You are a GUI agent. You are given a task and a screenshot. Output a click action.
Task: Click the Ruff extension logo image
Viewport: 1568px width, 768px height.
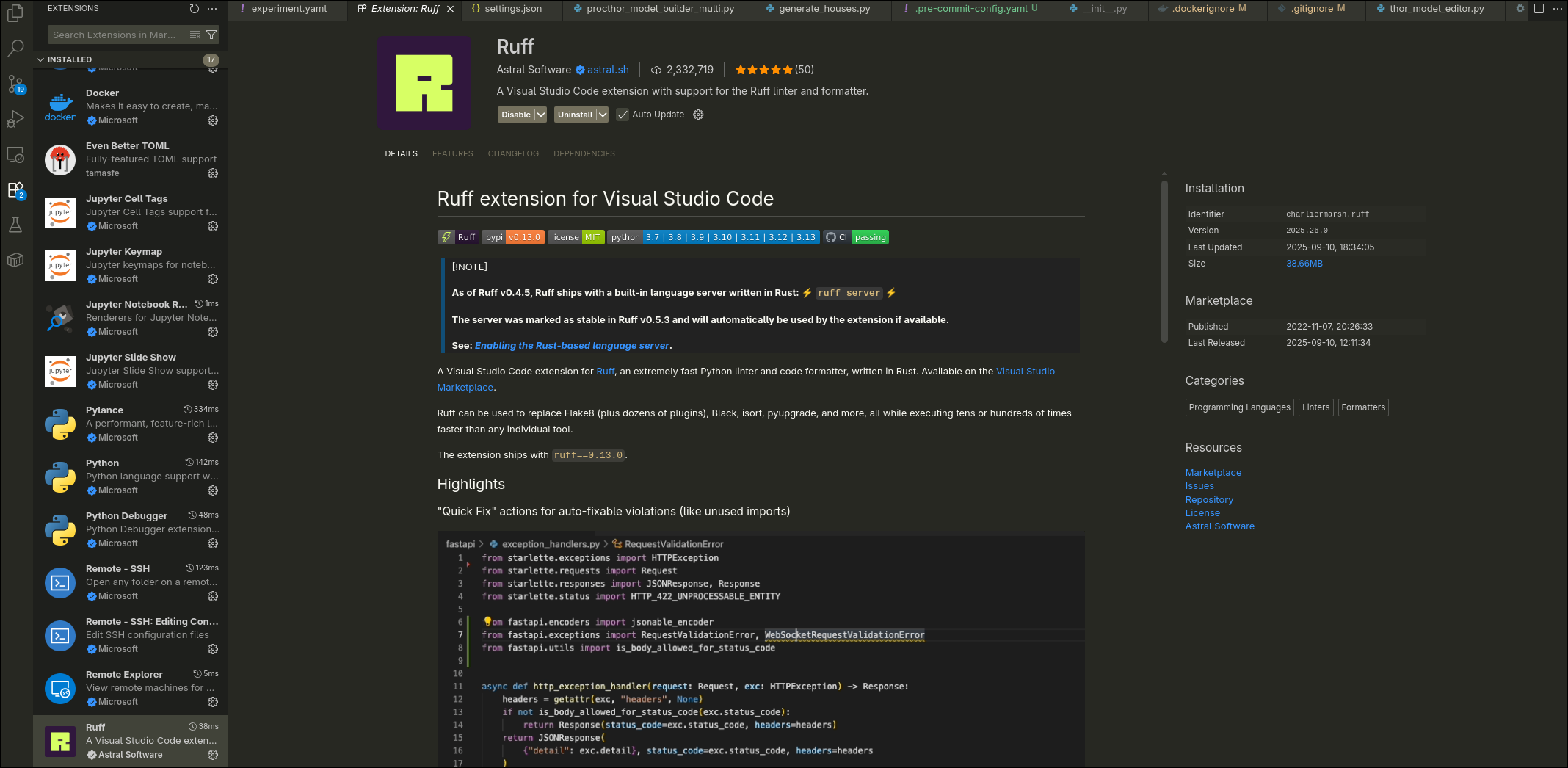[x=424, y=84]
